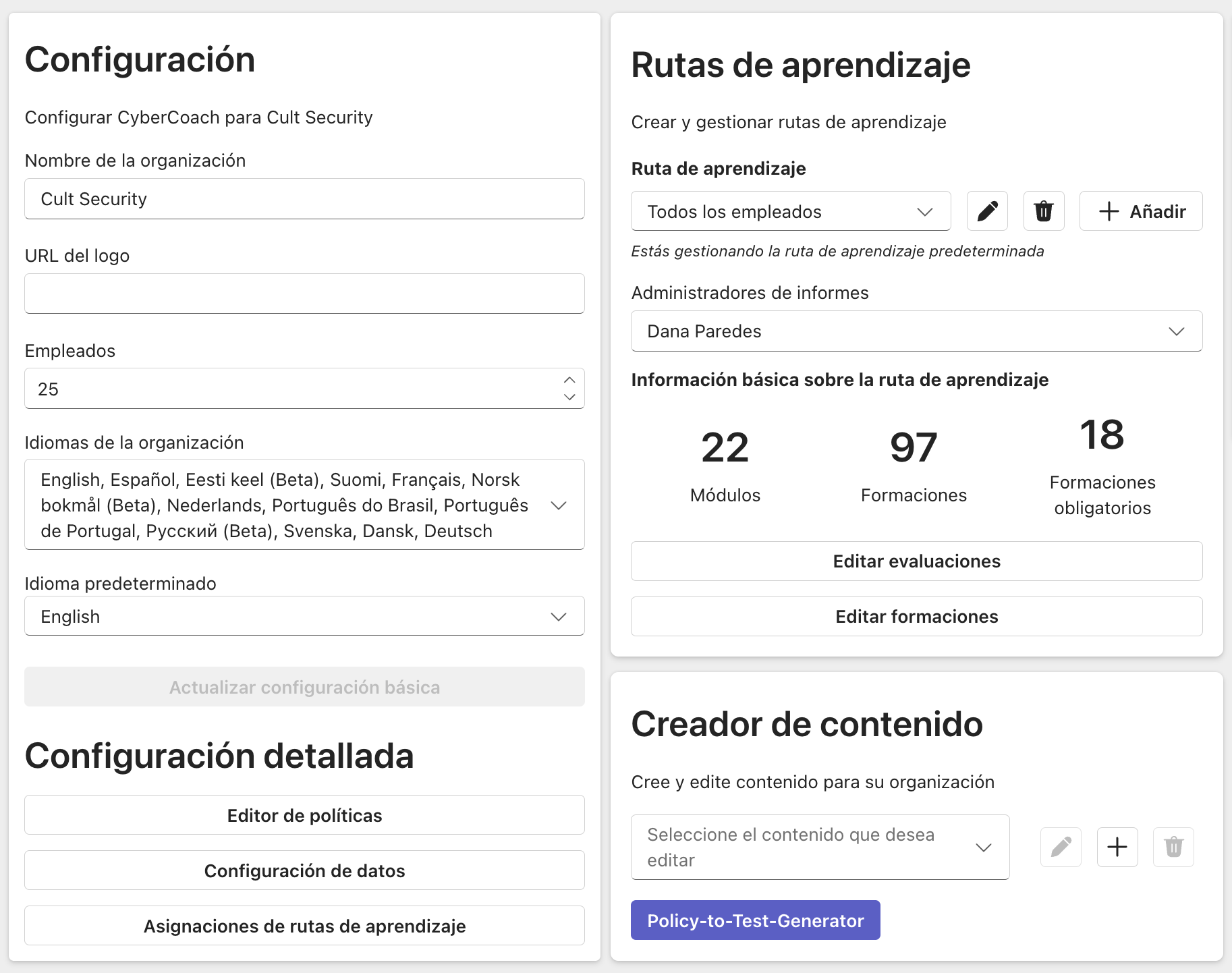Click the trash icon in Creador de contenido

1173,847
